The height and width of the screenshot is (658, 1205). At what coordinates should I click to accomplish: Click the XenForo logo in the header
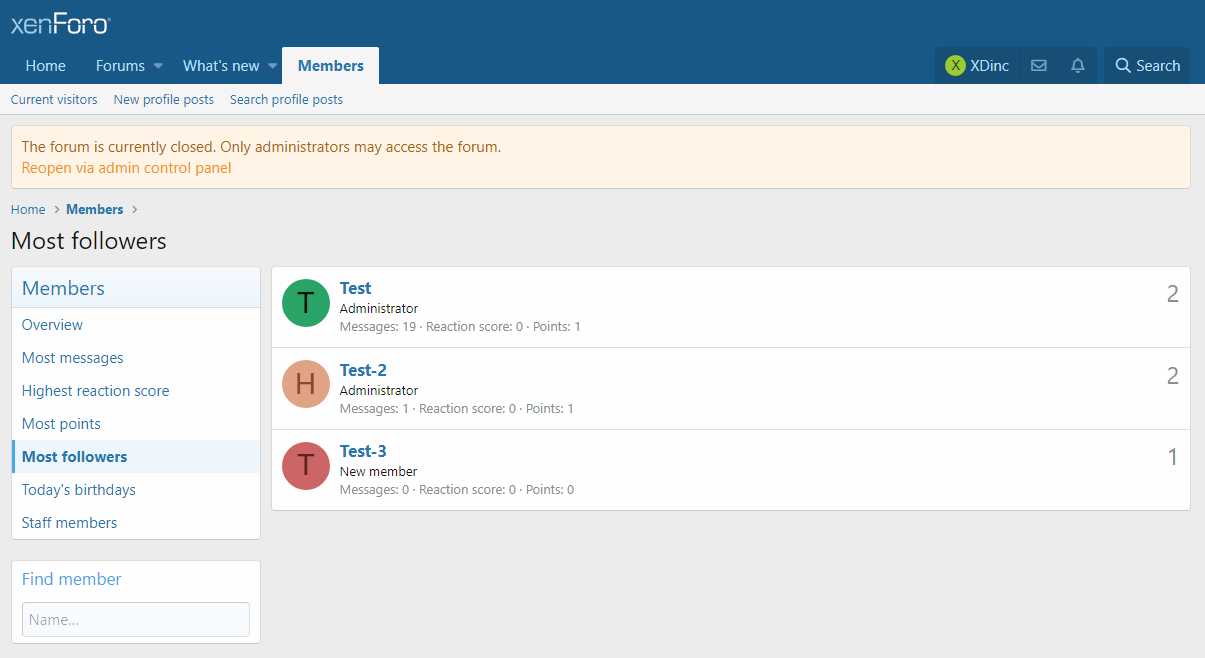click(x=60, y=24)
